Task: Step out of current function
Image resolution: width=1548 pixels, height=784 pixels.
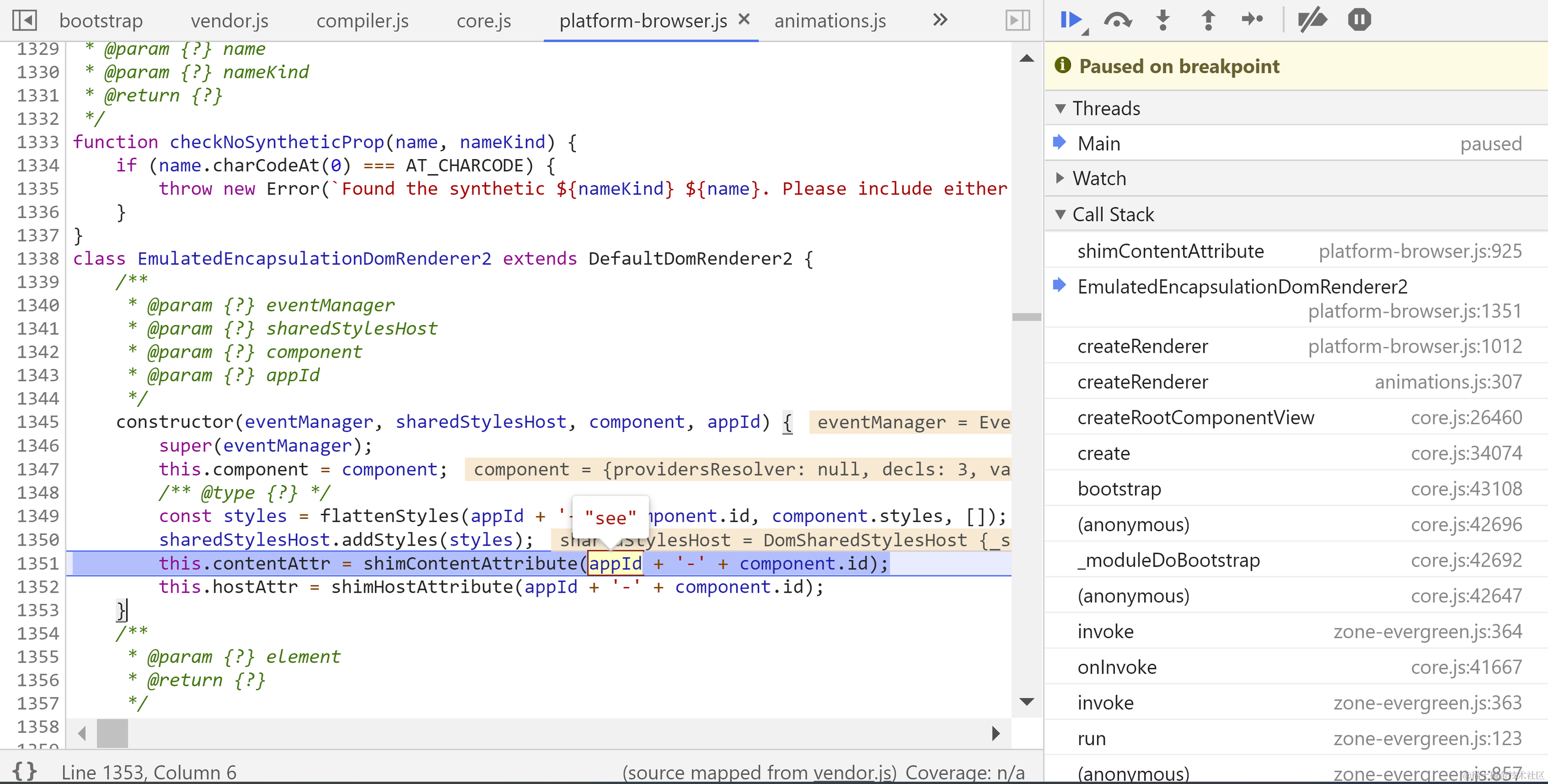Action: tap(1208, 20)
